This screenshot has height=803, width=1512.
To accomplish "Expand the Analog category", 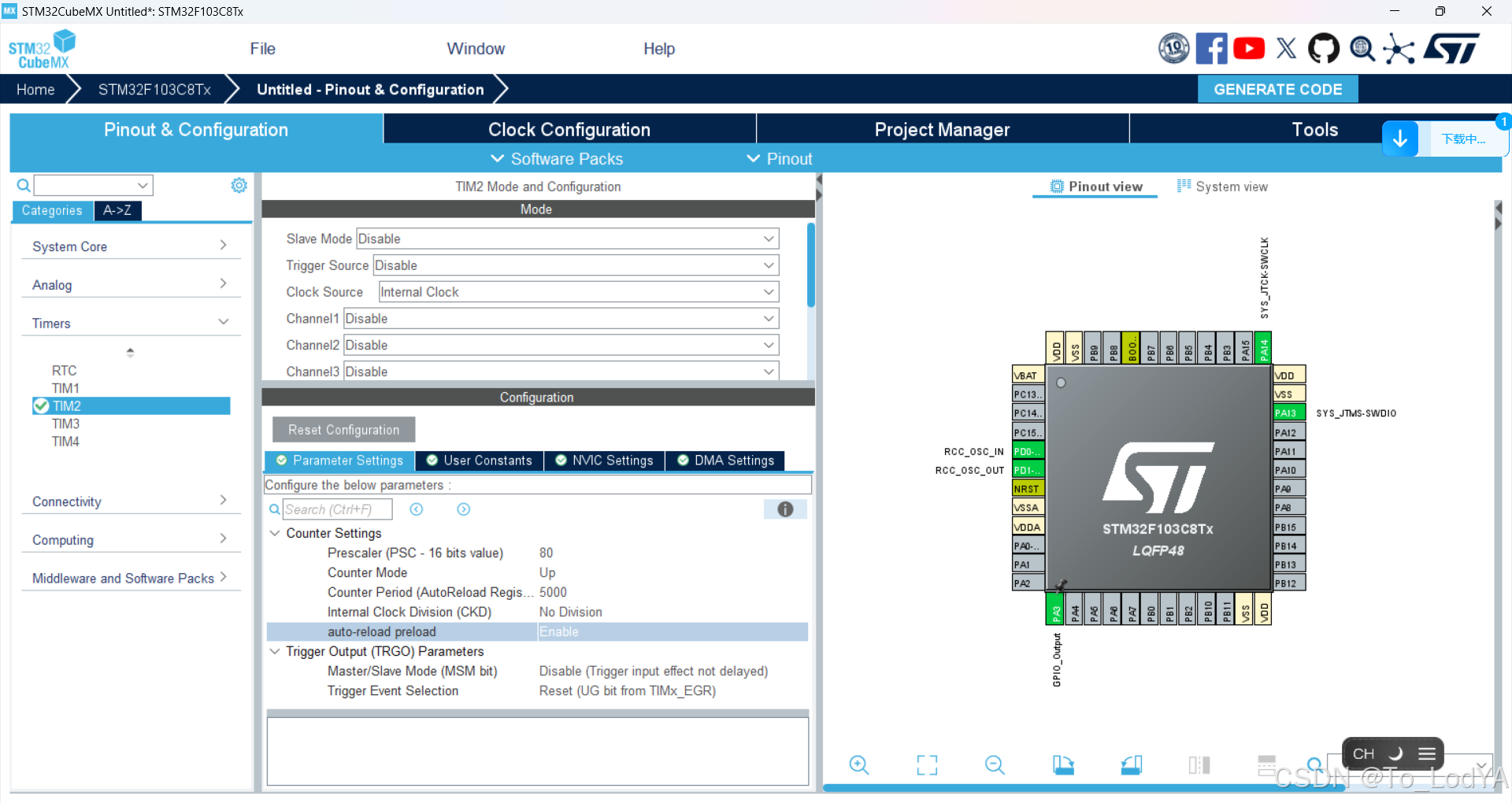I will pos(131,284).
